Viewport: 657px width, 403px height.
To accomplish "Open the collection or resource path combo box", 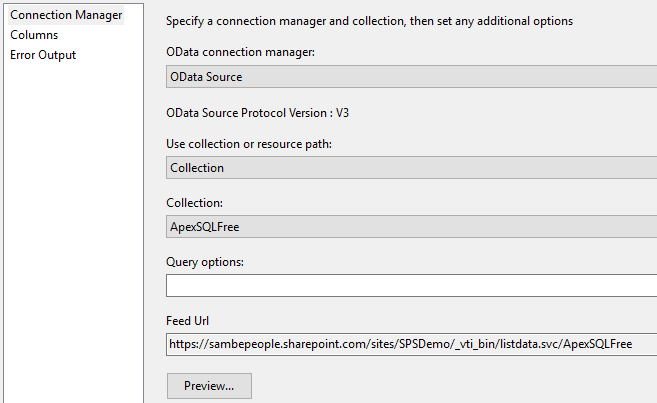I will coord(410,168).
